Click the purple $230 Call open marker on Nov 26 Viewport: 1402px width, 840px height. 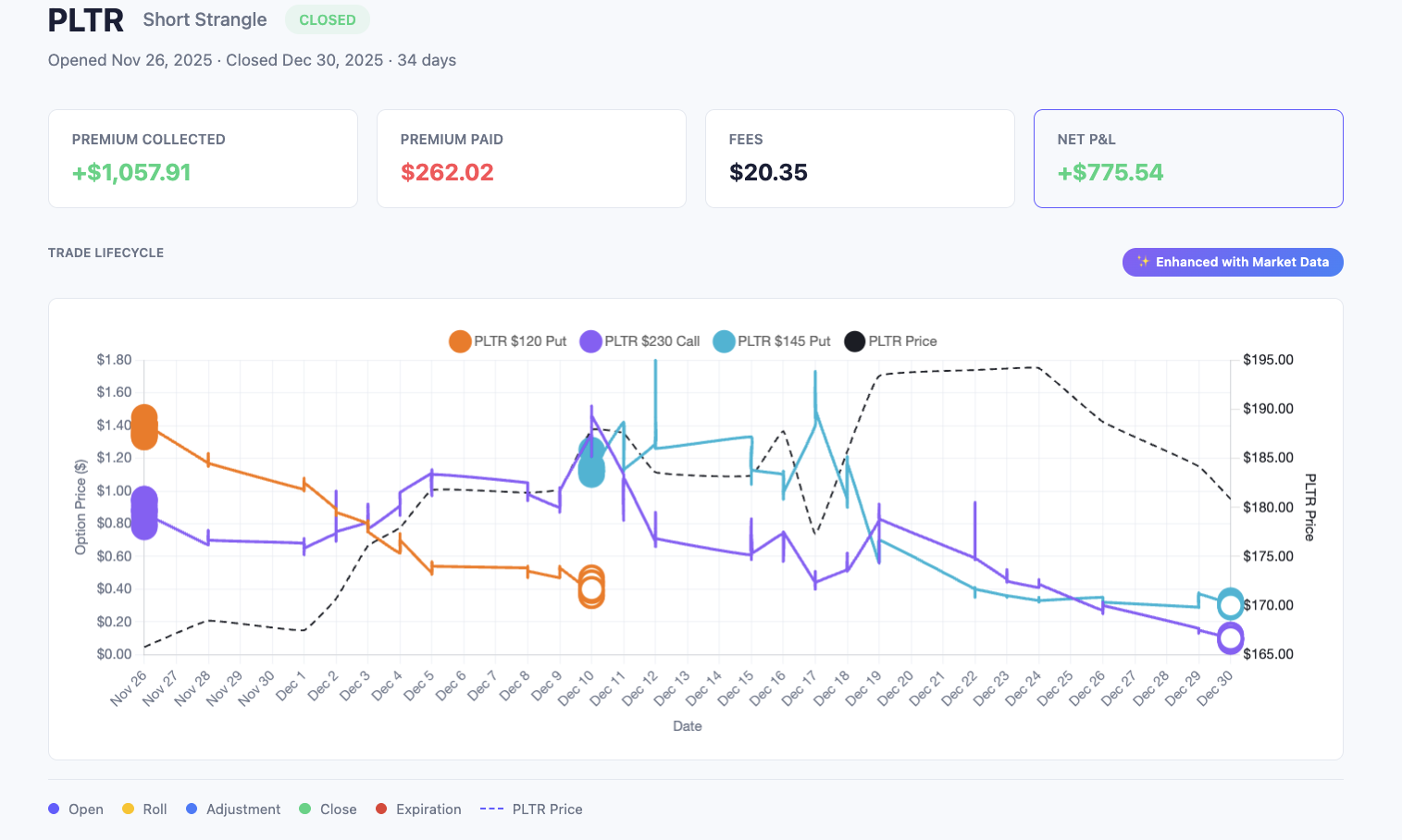click(144, 513)
